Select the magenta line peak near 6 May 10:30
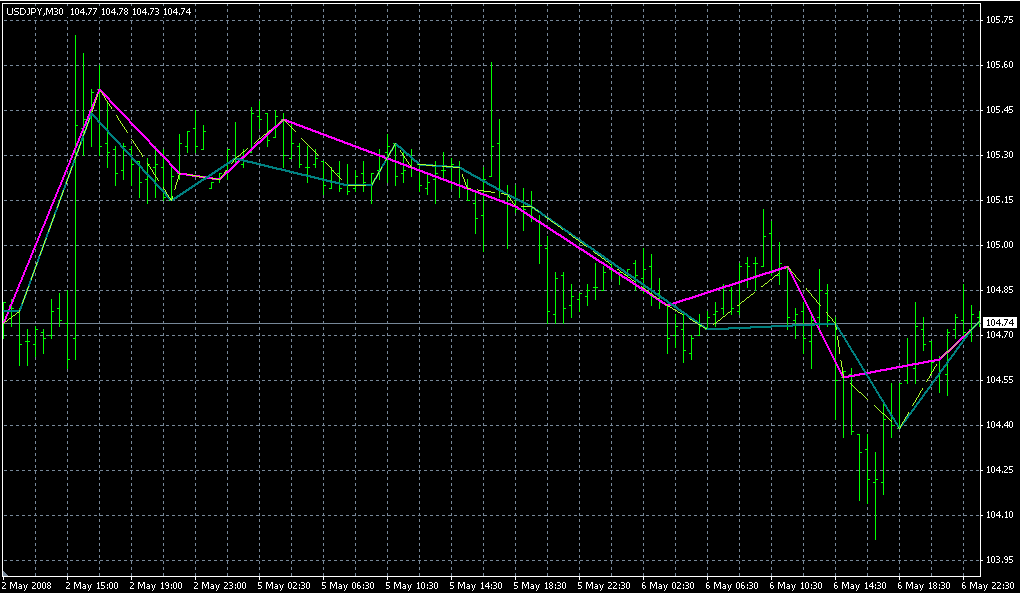Viewport: 1021px width, 593px height. tap(788, 267)
